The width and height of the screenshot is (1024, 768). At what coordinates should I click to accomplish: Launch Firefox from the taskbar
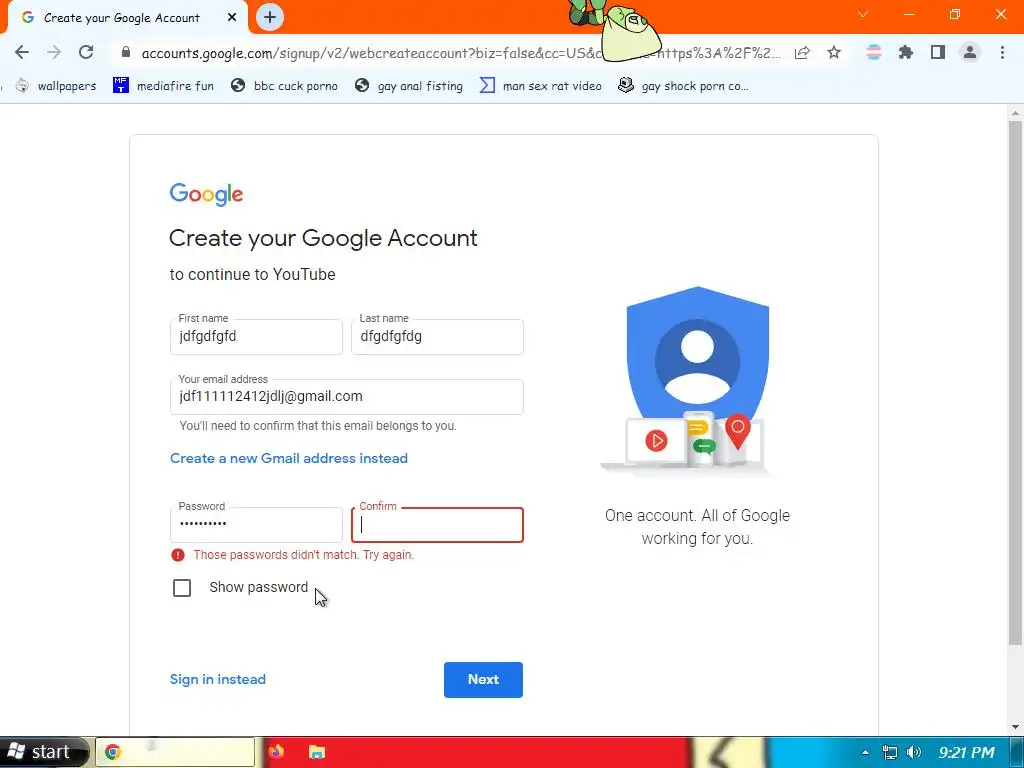click(x=276, y=752)
